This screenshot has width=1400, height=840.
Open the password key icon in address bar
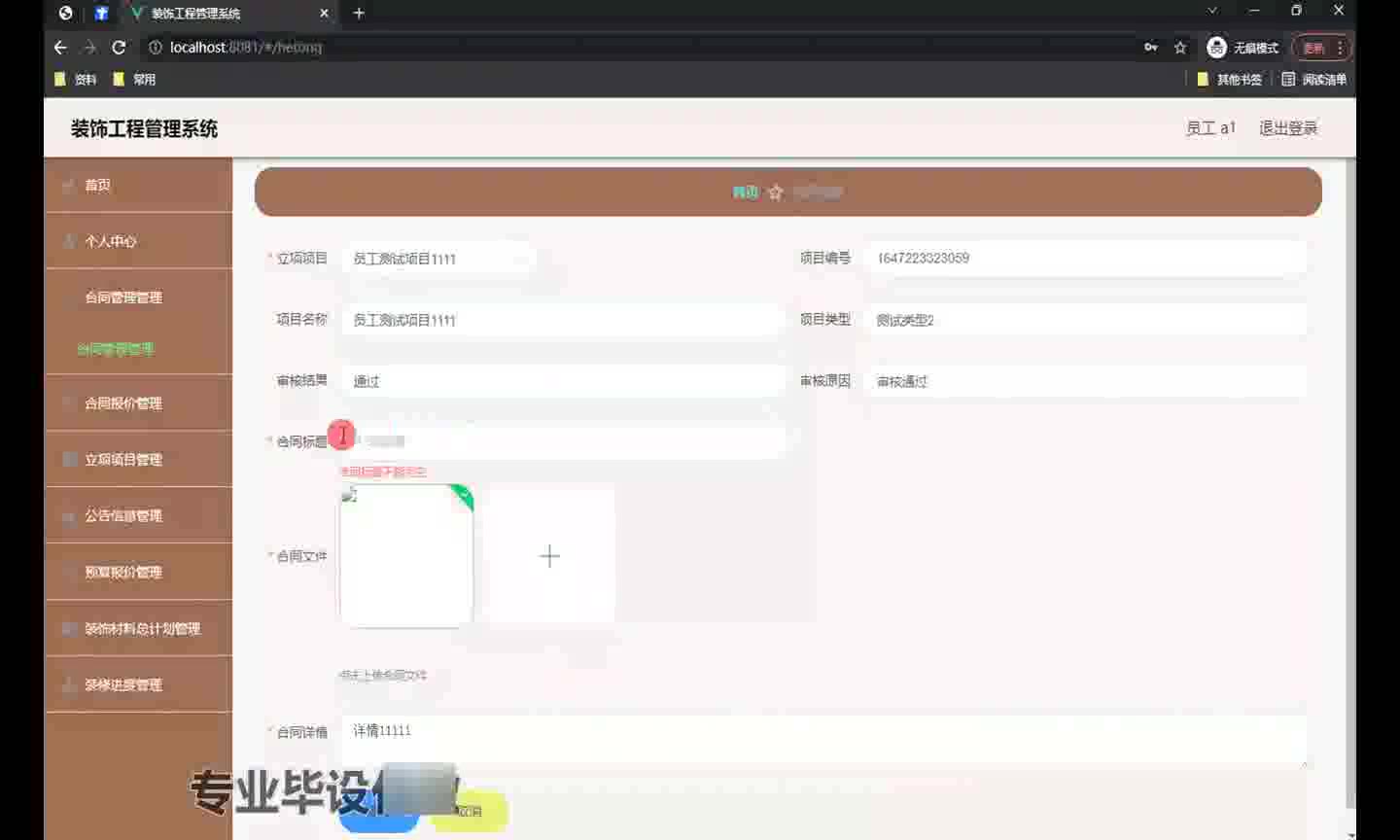click(1151, 47)
